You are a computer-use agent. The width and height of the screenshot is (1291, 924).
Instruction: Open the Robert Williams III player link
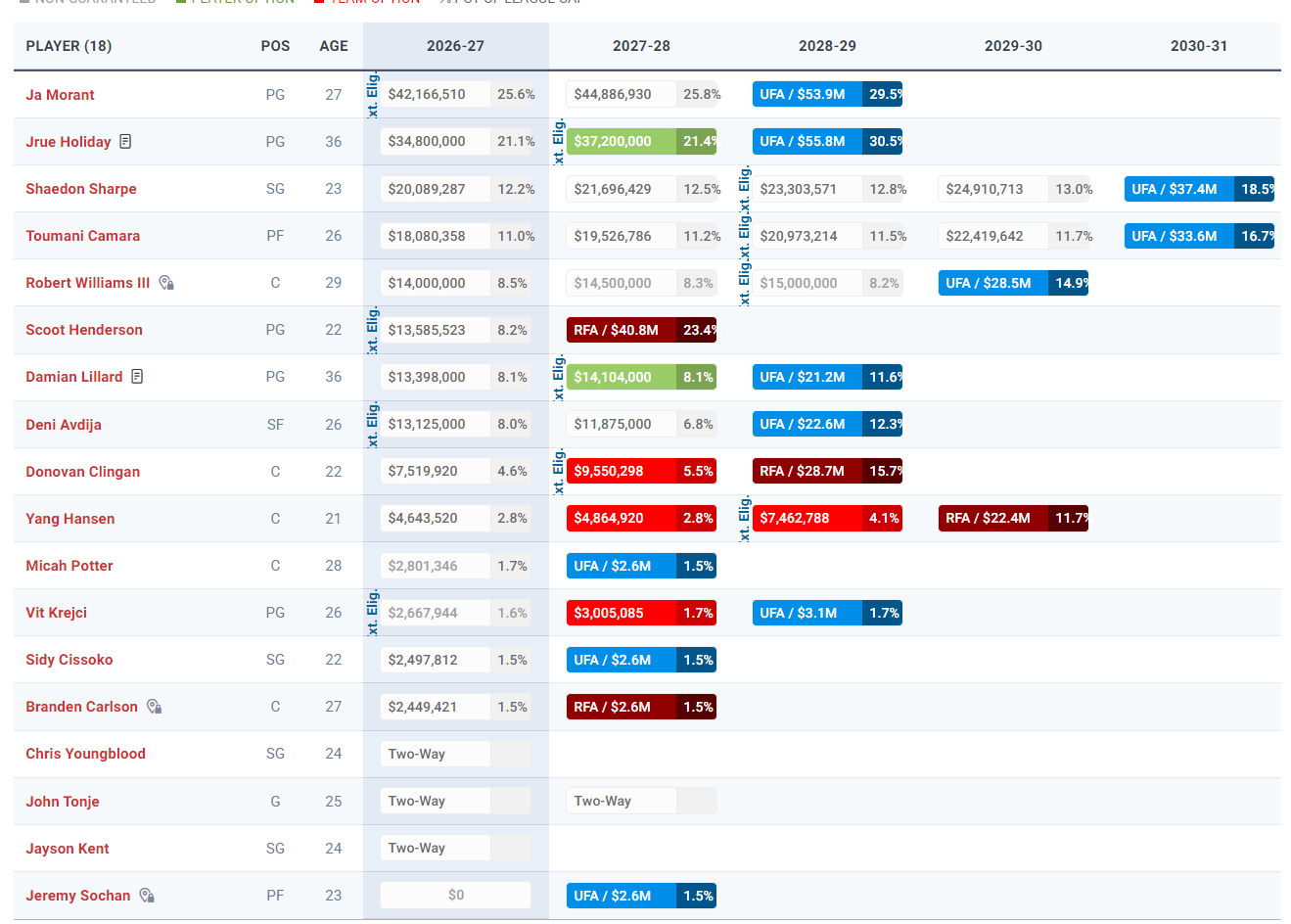(88, 283)
